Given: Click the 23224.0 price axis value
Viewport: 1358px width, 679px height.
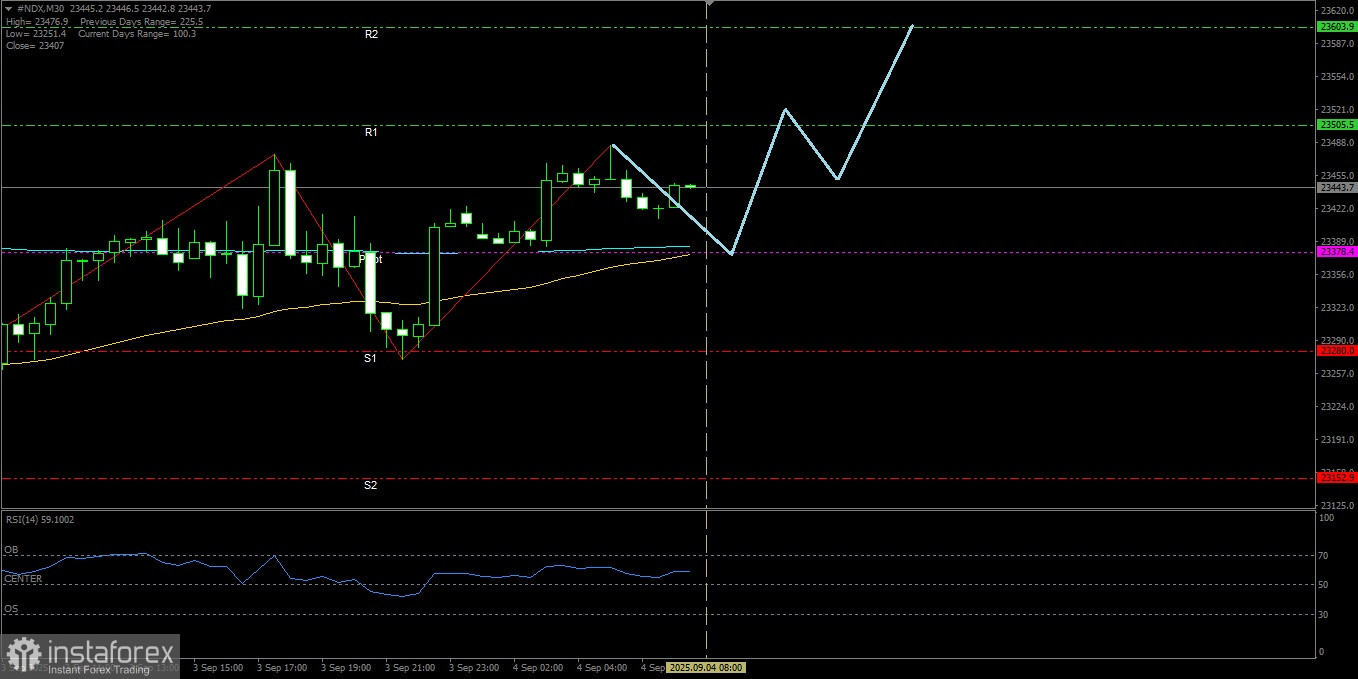Looking at the screenshot, I should pos(1337,407).
